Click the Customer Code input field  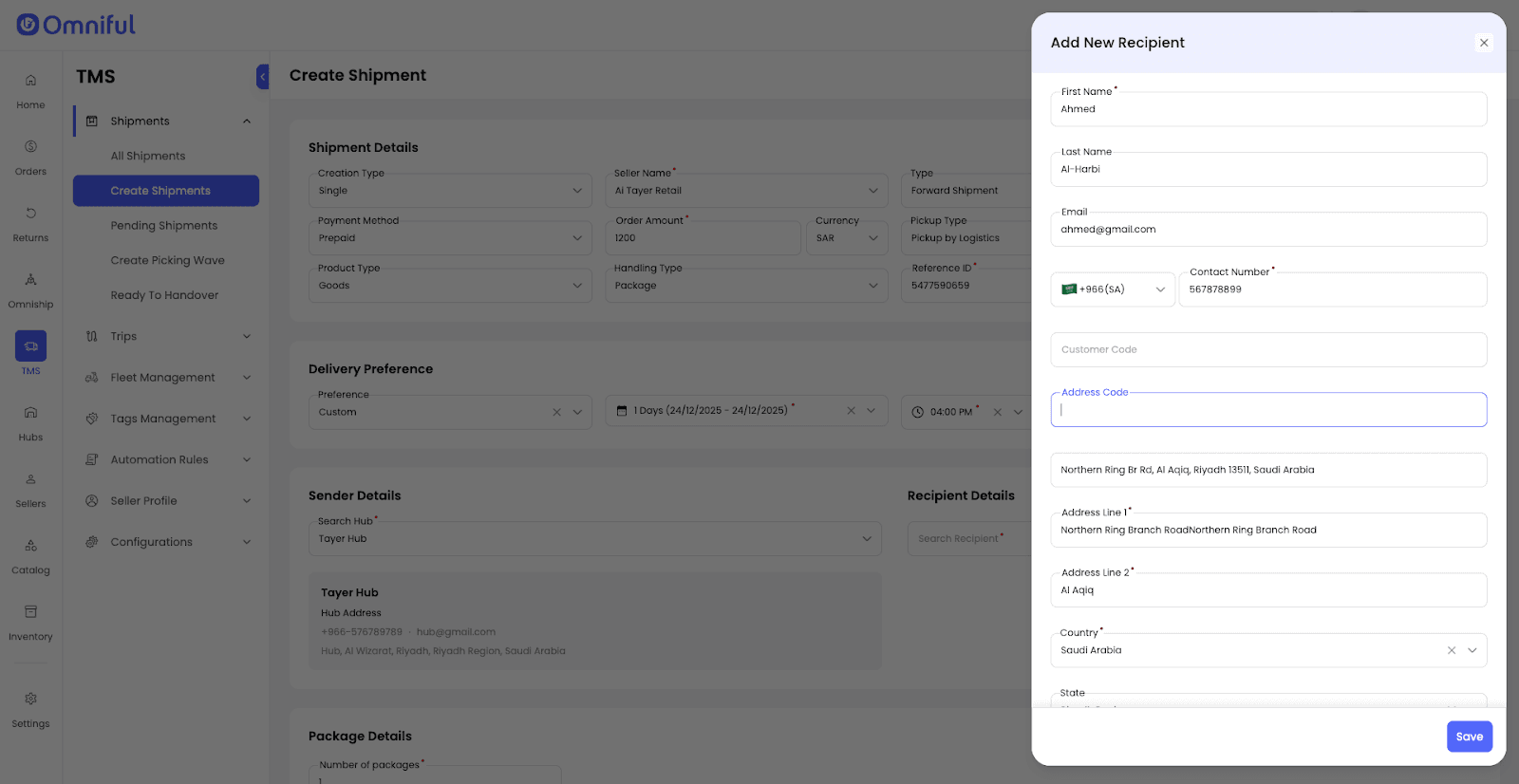coord(1267,349)
